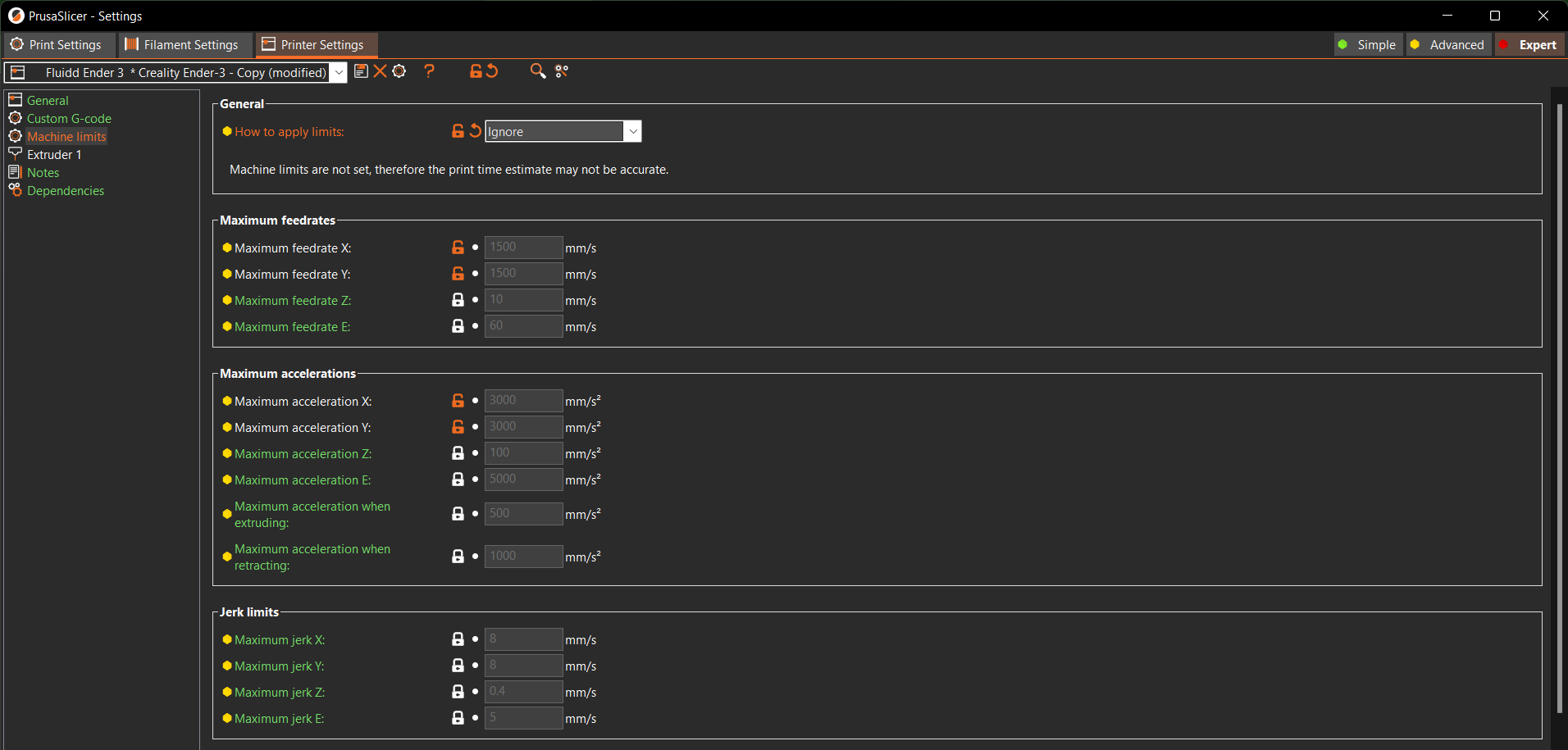Screen dimensions: 1568x750
Task: Click unlock icon for Maximum acceleration Y
Action: [x=458, y=427]
